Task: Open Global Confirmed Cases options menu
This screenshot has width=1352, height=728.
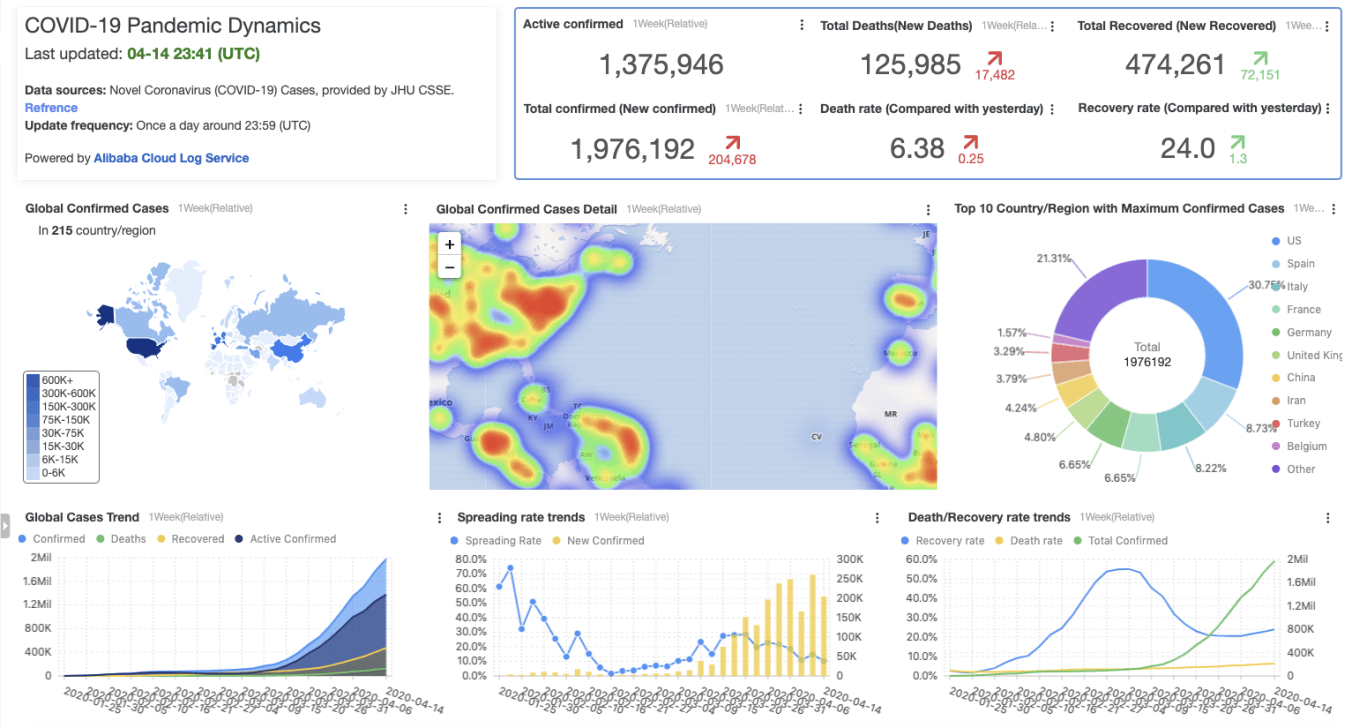Action: [x=405, y=209]
